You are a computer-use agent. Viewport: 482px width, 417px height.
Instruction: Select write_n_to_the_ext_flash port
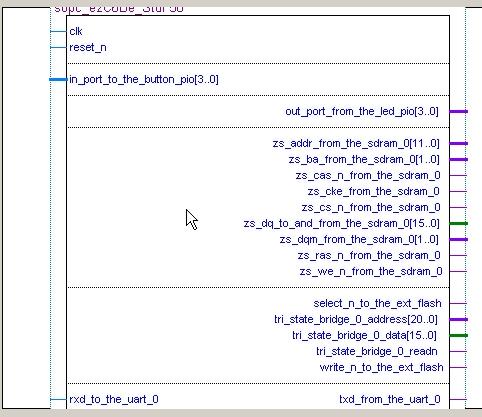click(382, 367)
